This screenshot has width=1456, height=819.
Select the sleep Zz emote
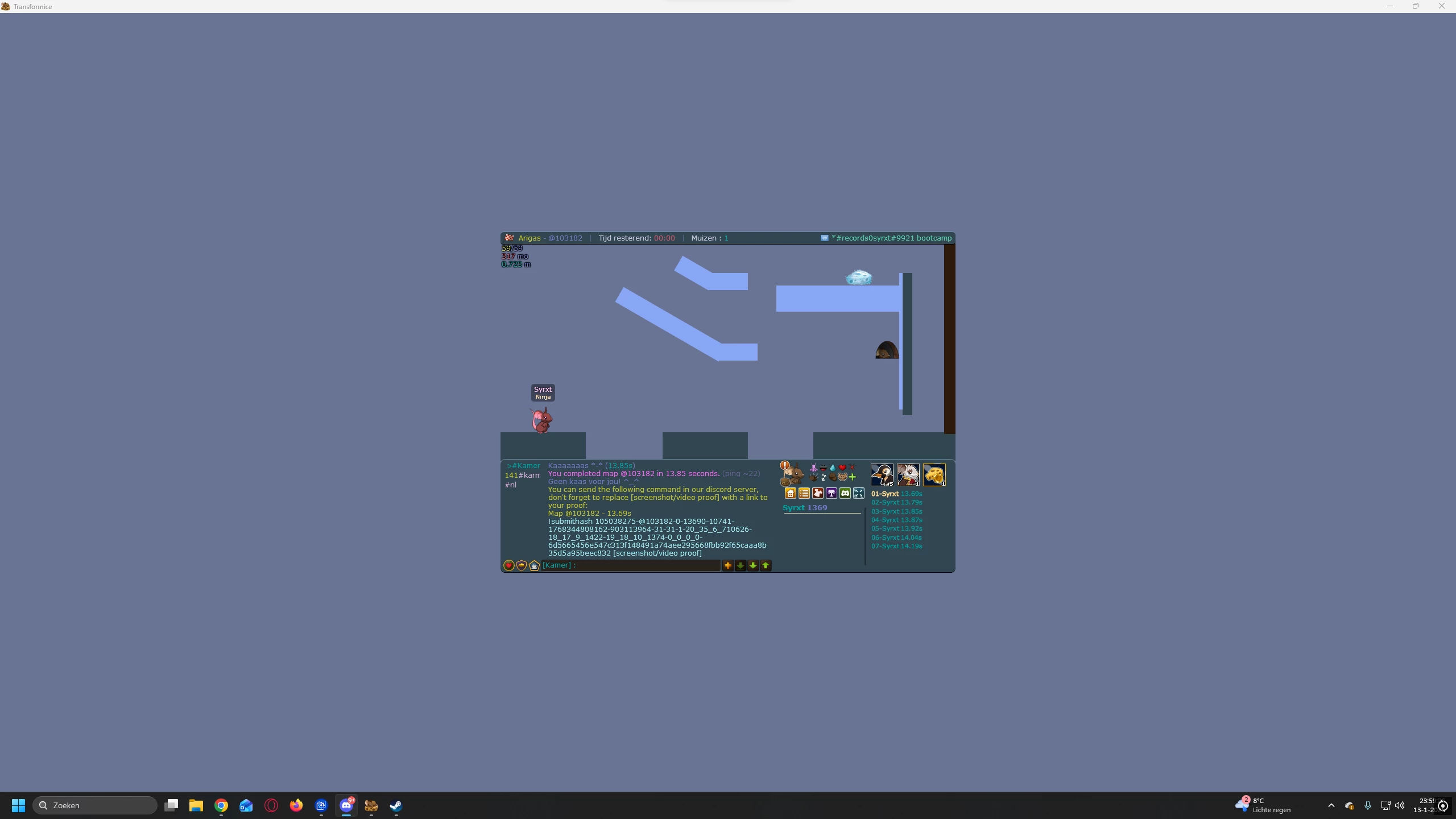click(823, 477)
